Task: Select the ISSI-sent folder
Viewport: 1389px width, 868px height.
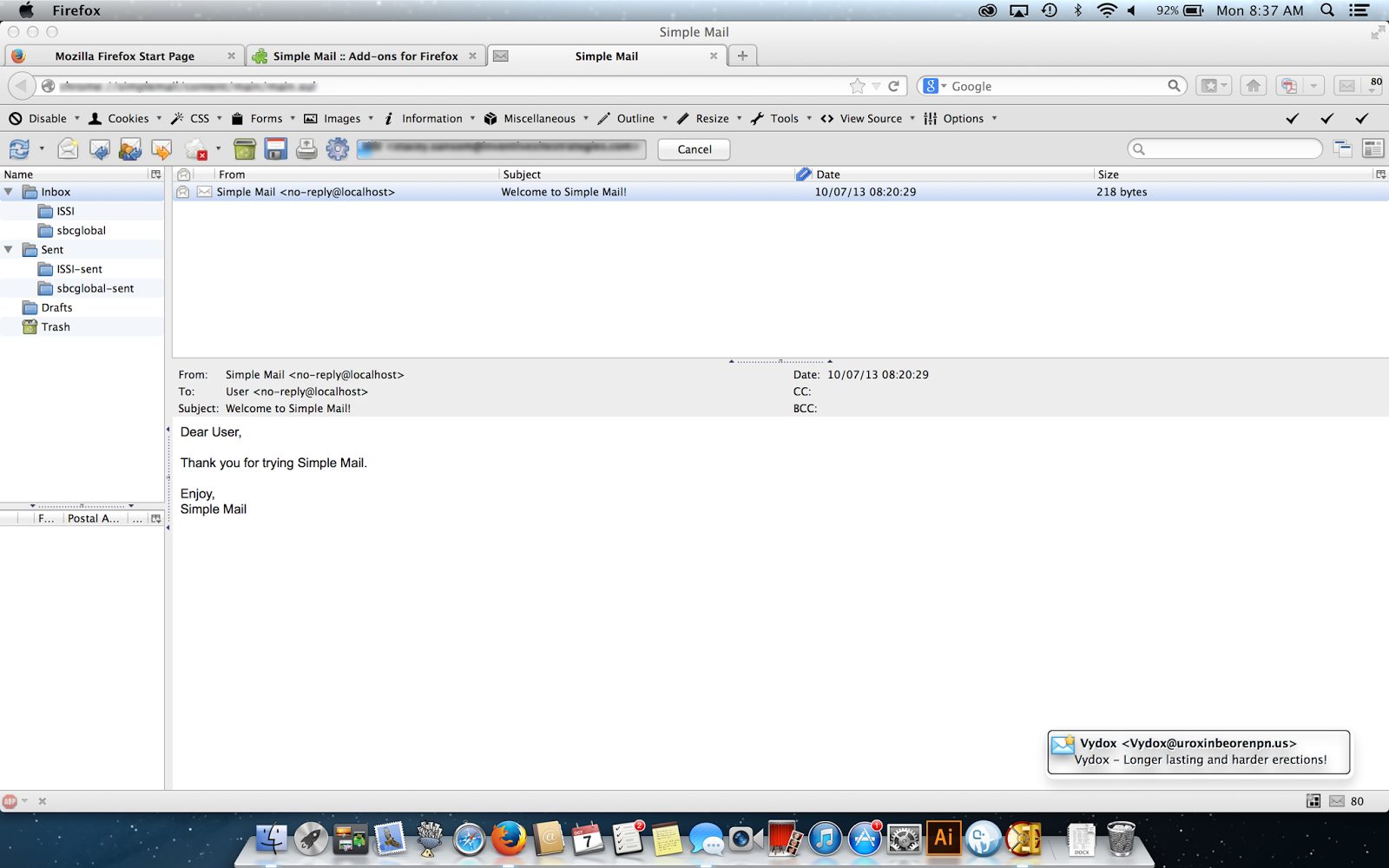Action: click(x=80, y=269)
